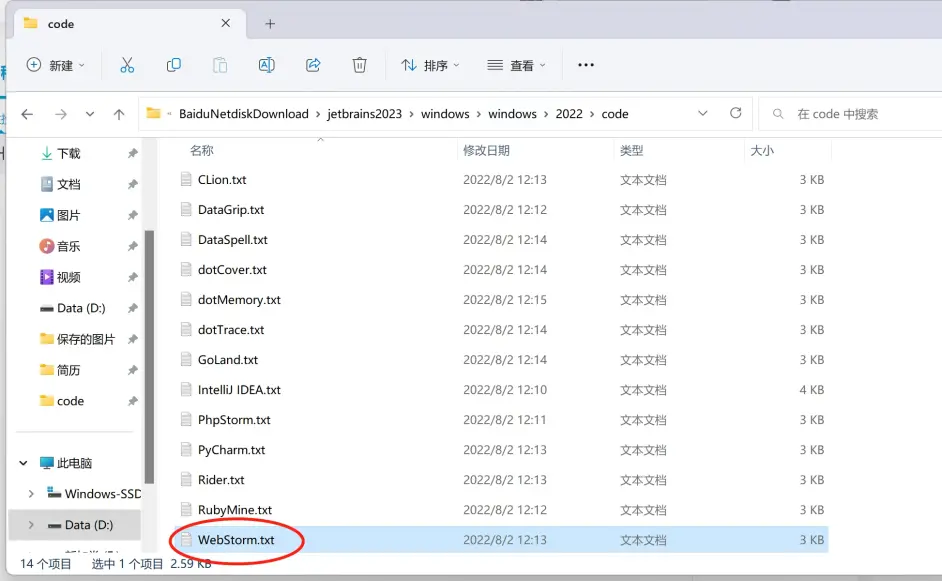
Task: Open the 新建 new item dropdown
Action: pos(56,65)
